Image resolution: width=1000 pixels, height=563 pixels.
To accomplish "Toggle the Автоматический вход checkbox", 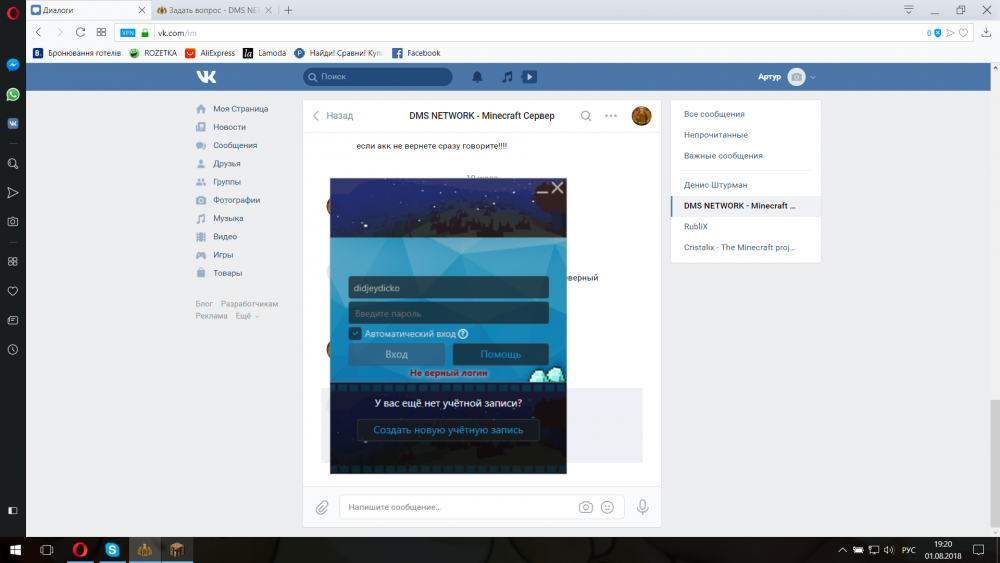I will [355, 333].
